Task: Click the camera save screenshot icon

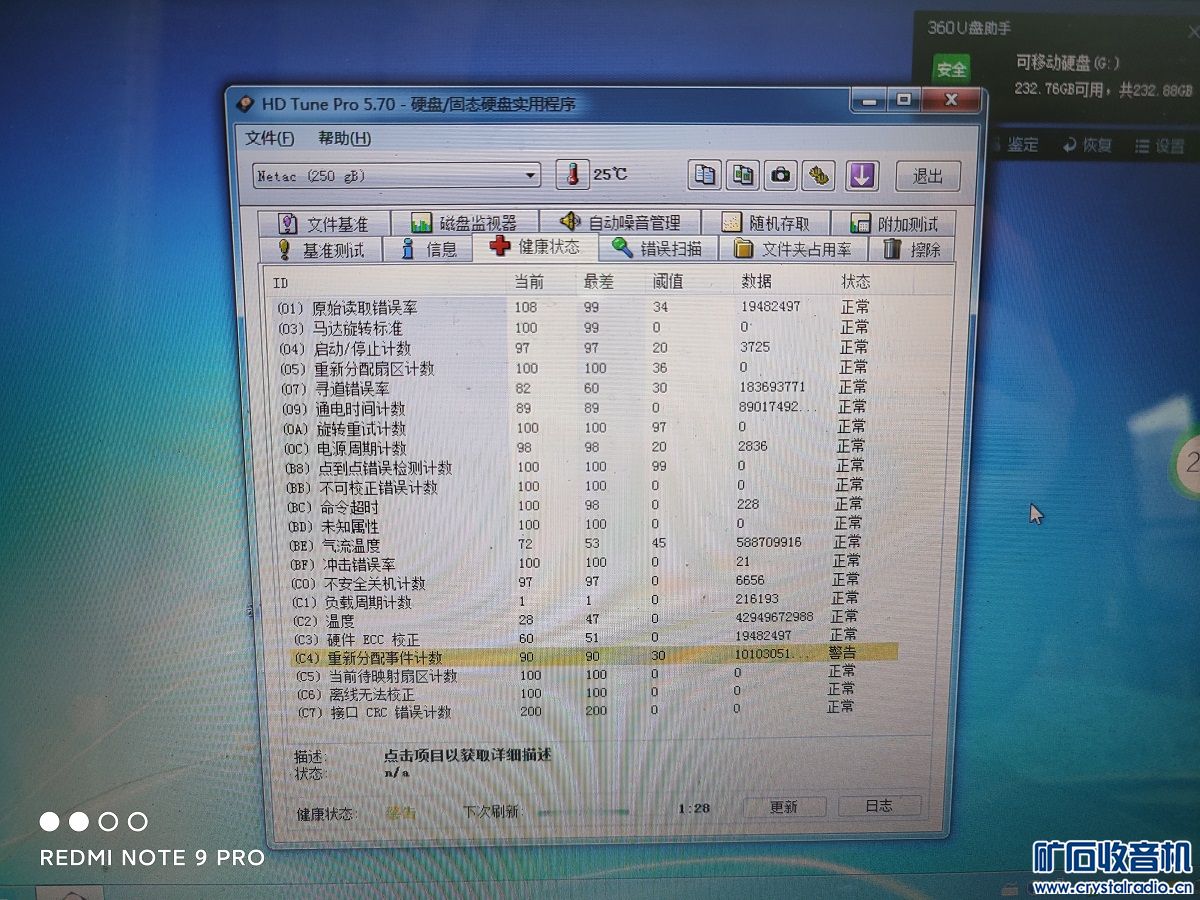Action: tap(781, 175)
